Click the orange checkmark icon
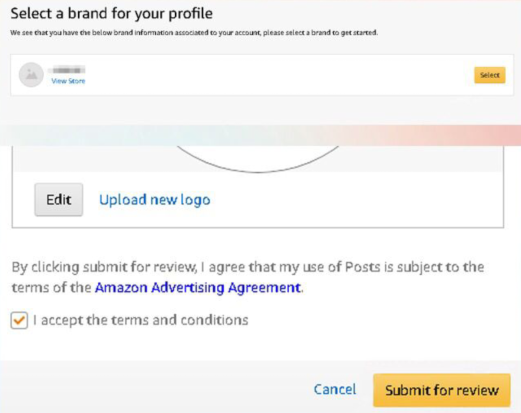 (19, 320)
